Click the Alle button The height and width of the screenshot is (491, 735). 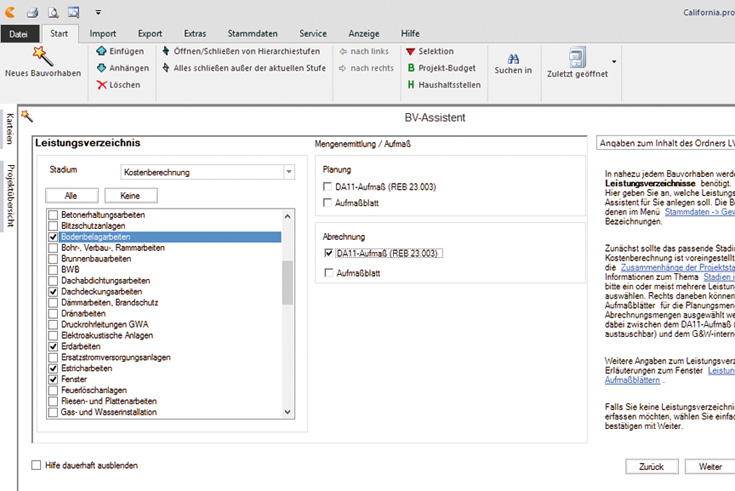(71, 196)
